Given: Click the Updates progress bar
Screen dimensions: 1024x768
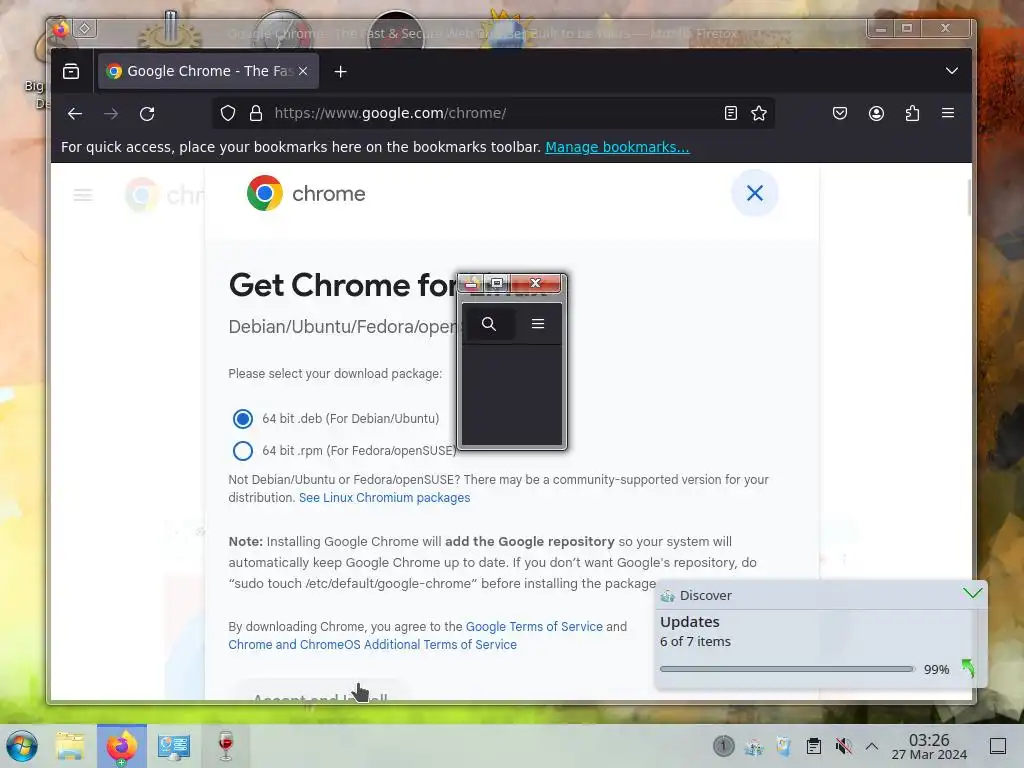Looking at the screenshot, I should click(786, 669).
